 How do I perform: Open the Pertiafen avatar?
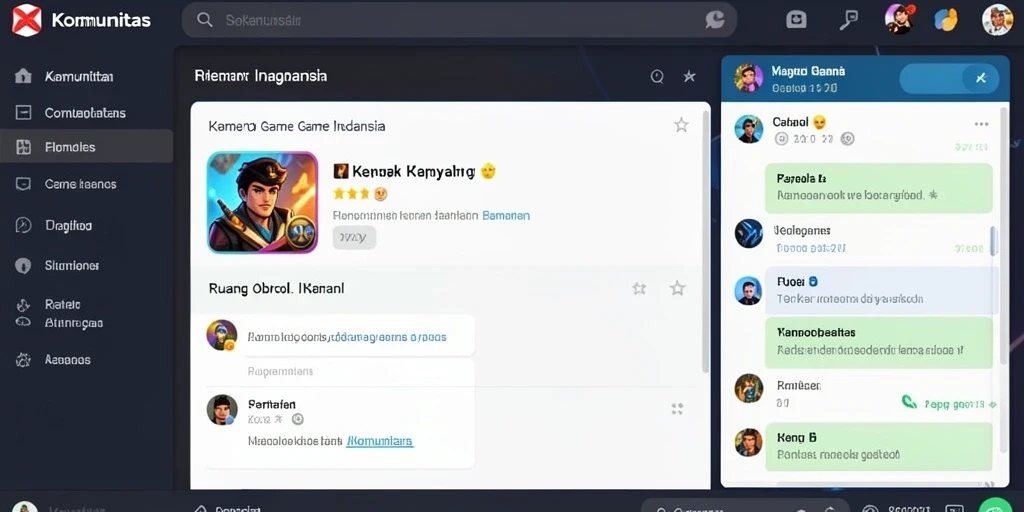point(221,409)
